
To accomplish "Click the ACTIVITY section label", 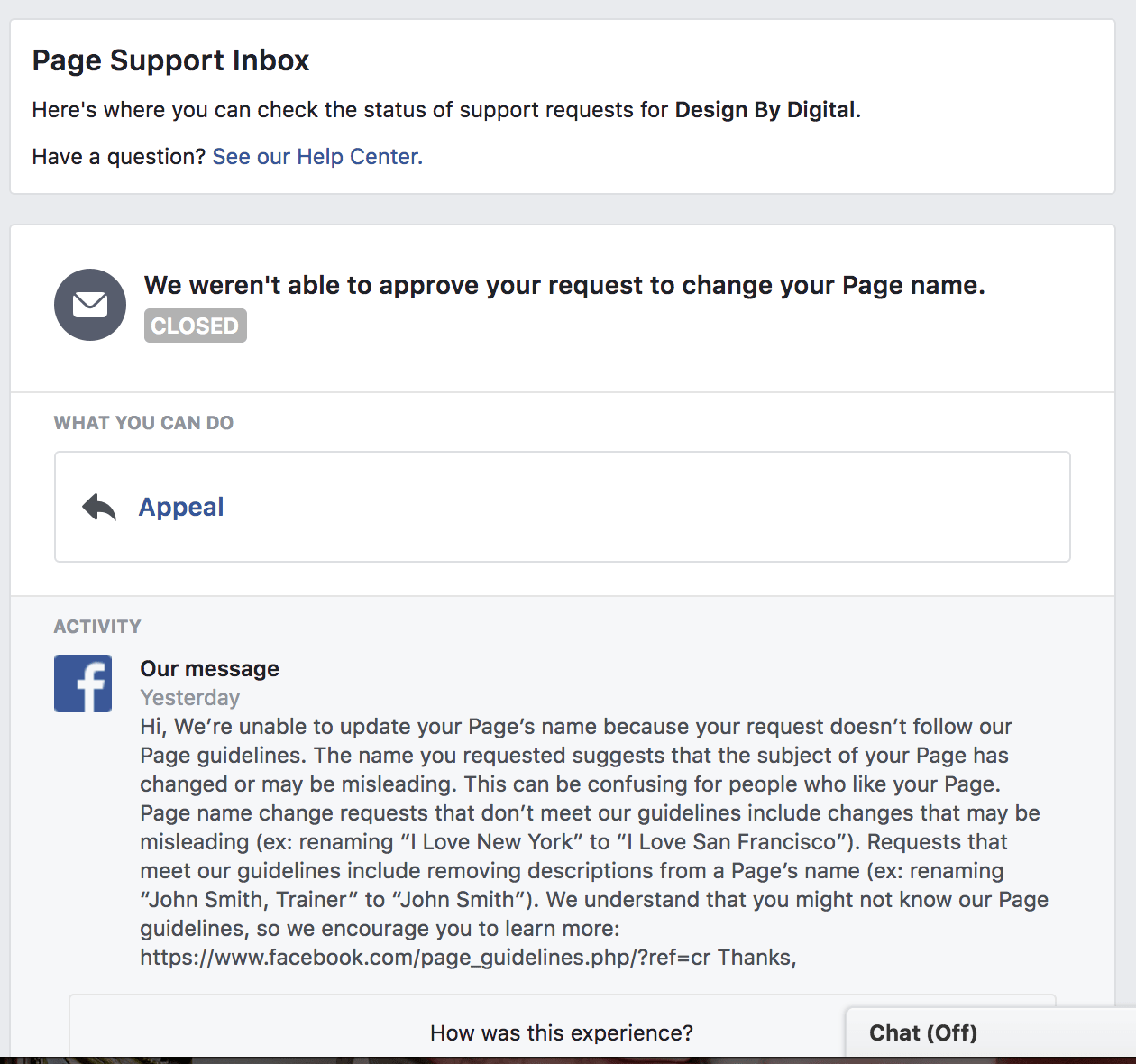I will pos(97,627).
